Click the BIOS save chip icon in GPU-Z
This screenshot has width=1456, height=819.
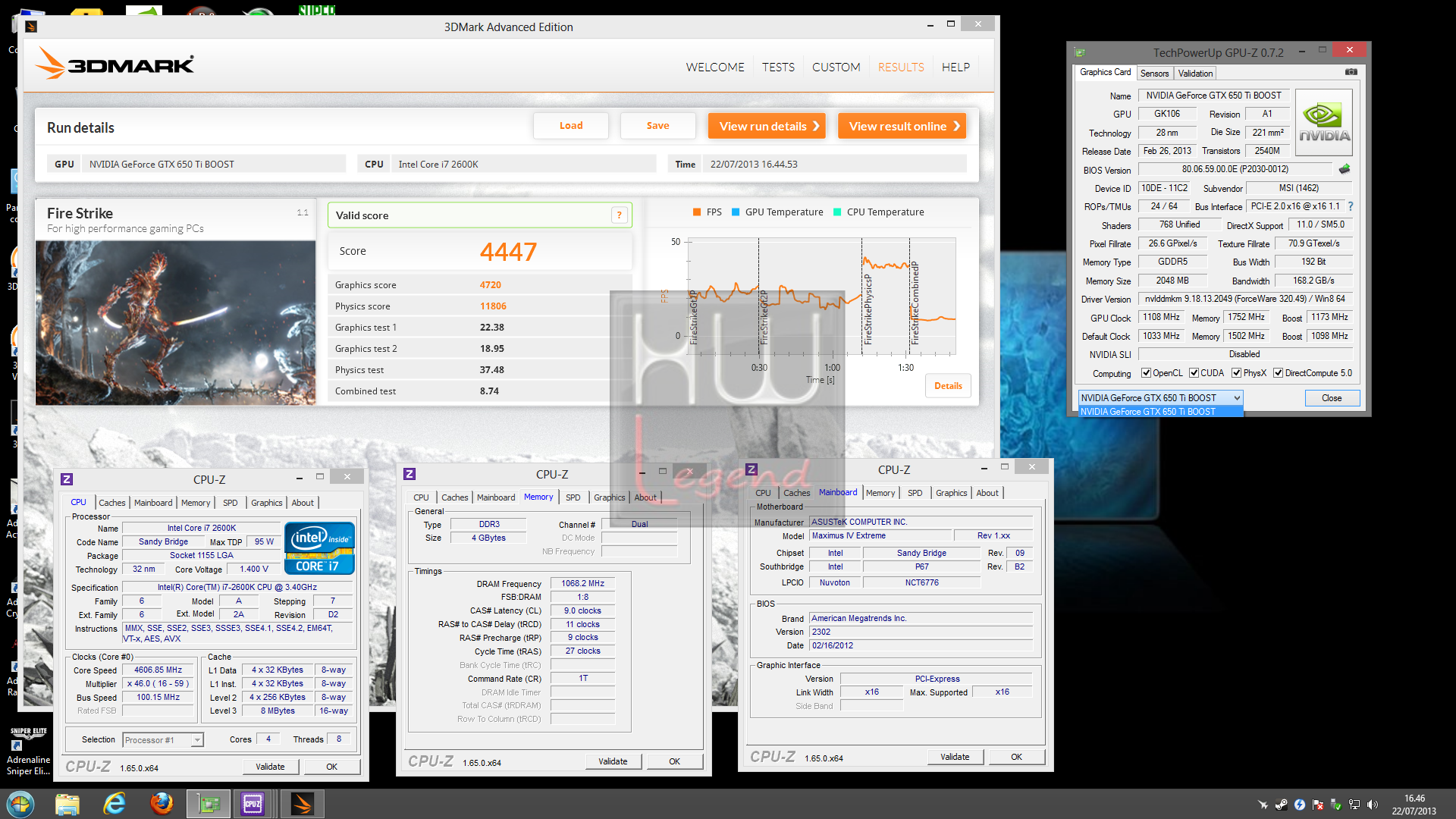pyautogui.click(x=1345, y=169)
